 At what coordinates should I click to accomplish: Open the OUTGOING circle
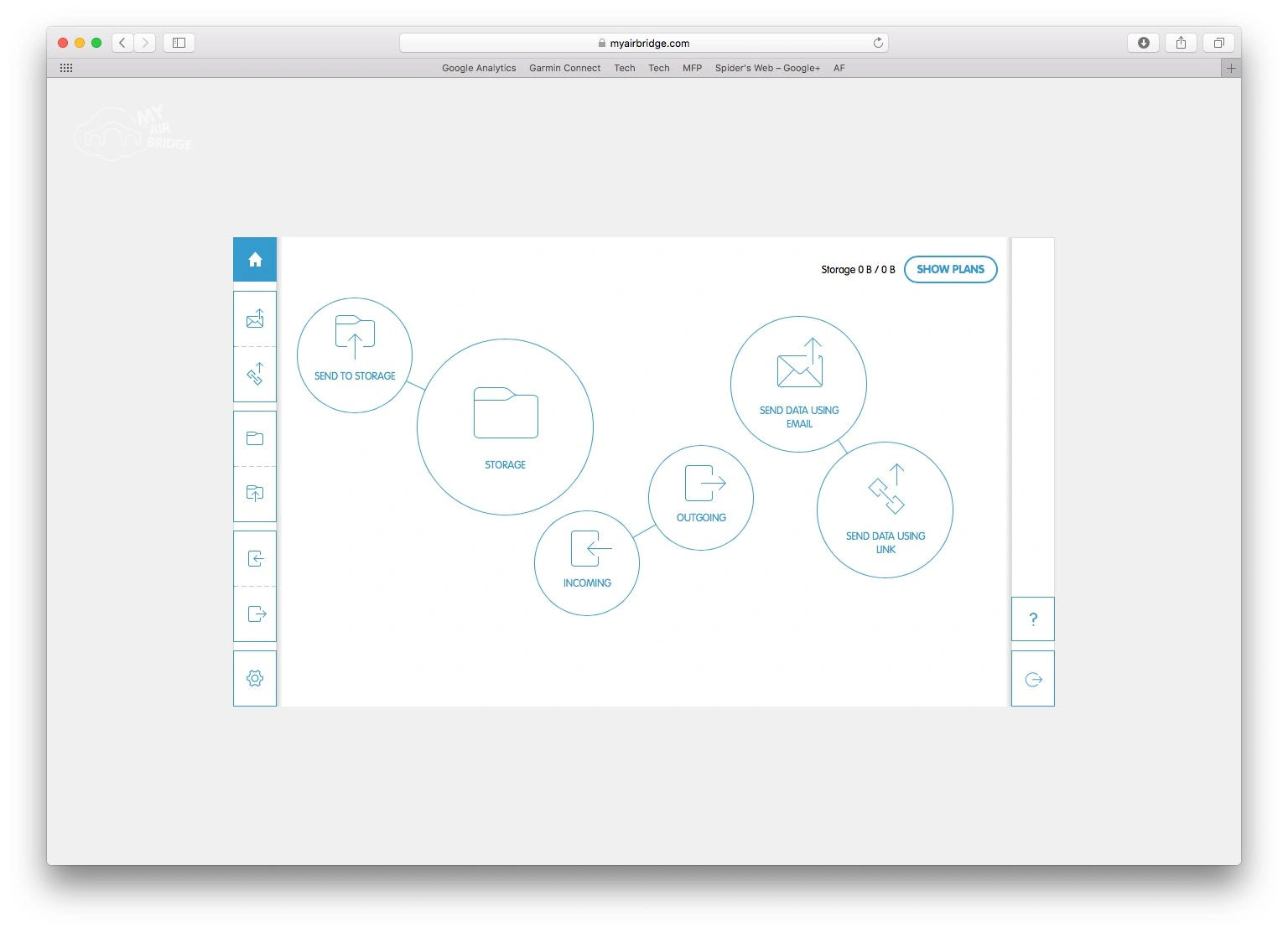701,498
